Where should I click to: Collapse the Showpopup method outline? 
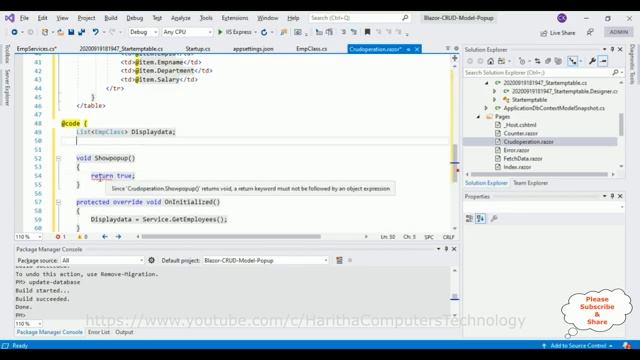[58, 158]
